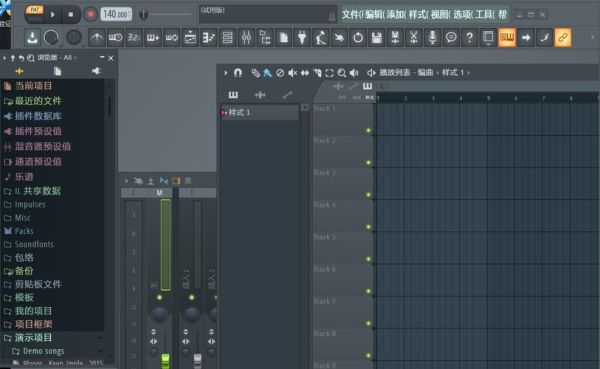600x369 pixels.
Task: Click the Stop button in the transport
Action: (x=70, y=15)
